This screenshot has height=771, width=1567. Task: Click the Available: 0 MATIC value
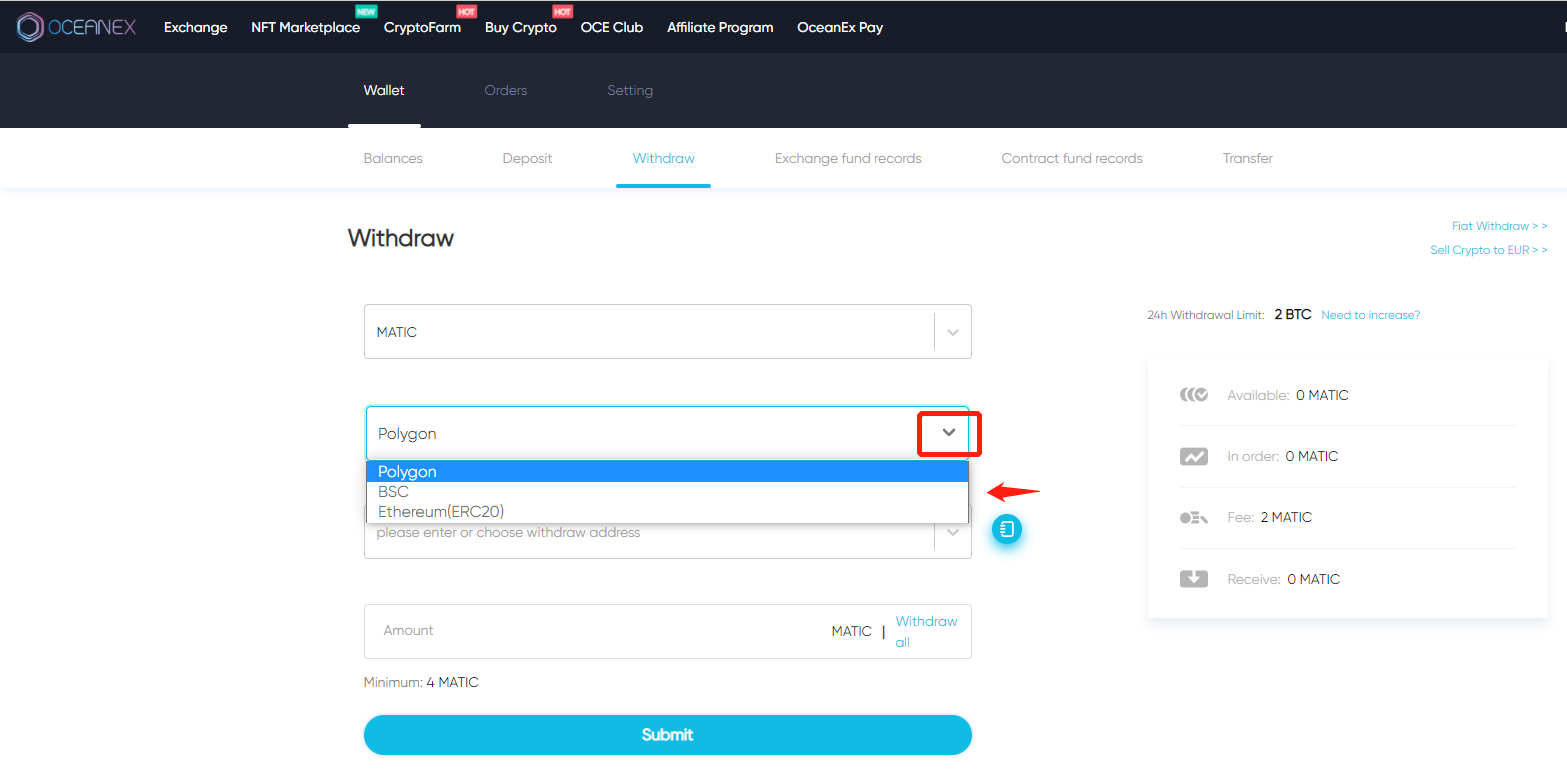point(1322,395)
